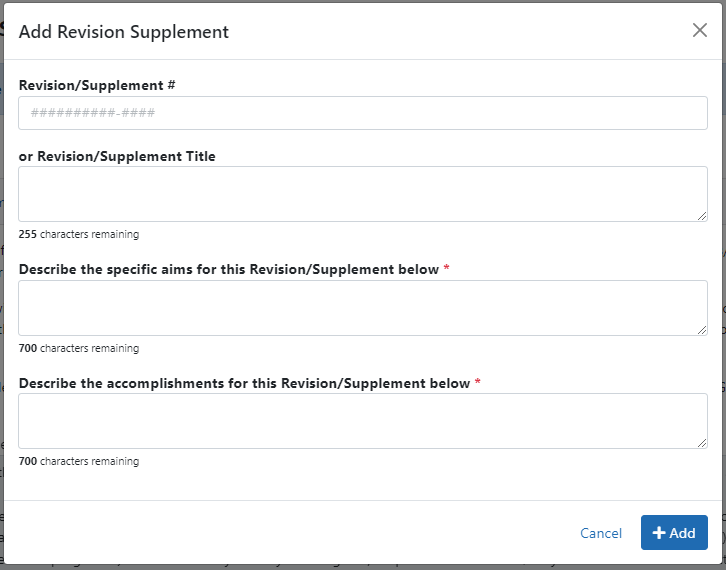726x570 pixels.
Task: Click the plus icon on Add button
Action: (x=659, y=533)
